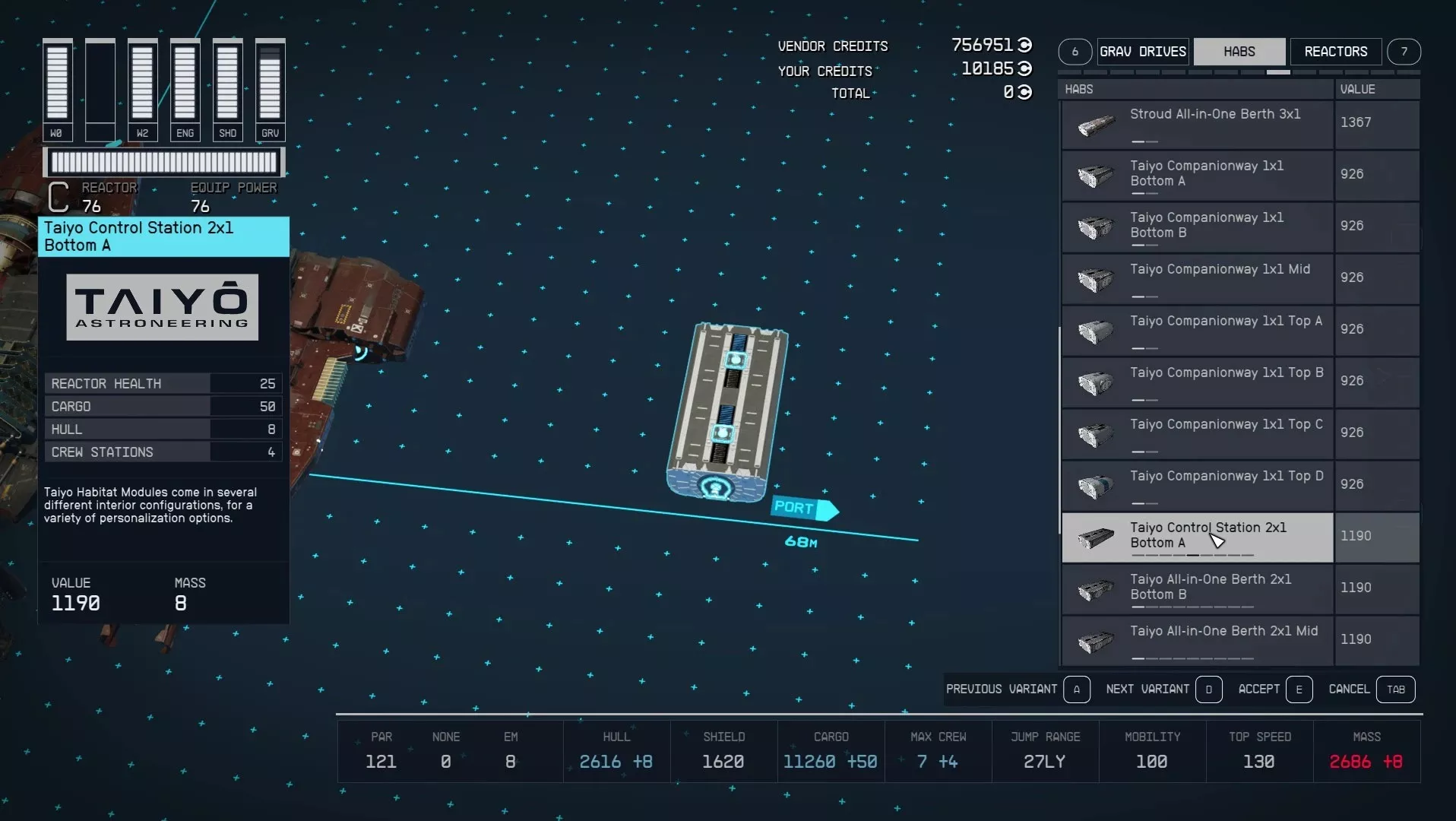Select the Habs tab
This screenshot has height=821, width=1456.
coord(1239,52)
